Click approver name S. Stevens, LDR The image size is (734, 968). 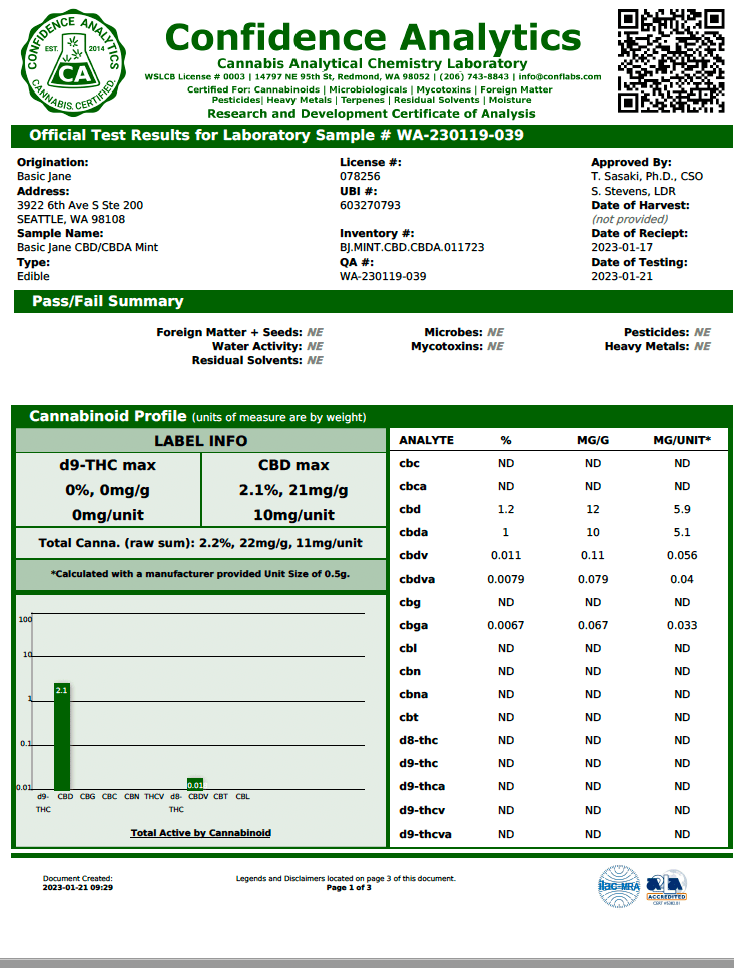click(633, 191)
